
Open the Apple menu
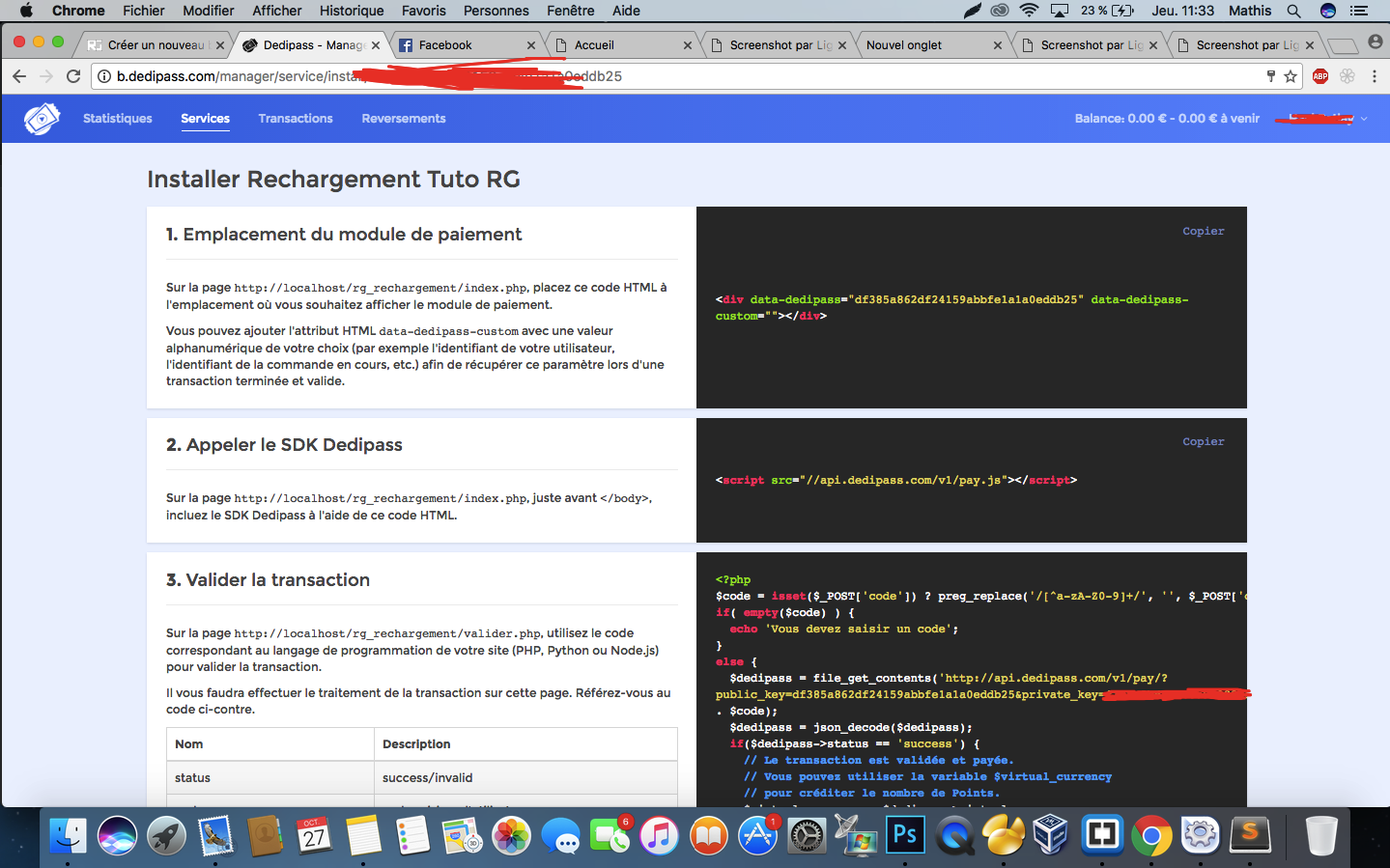click(x=26, y=11)
